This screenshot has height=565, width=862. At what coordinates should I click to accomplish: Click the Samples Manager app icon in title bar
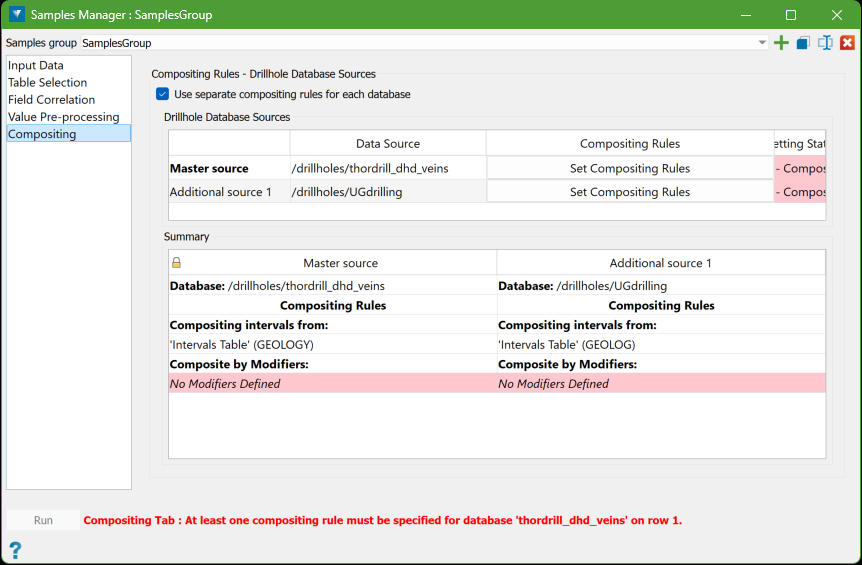16,15
